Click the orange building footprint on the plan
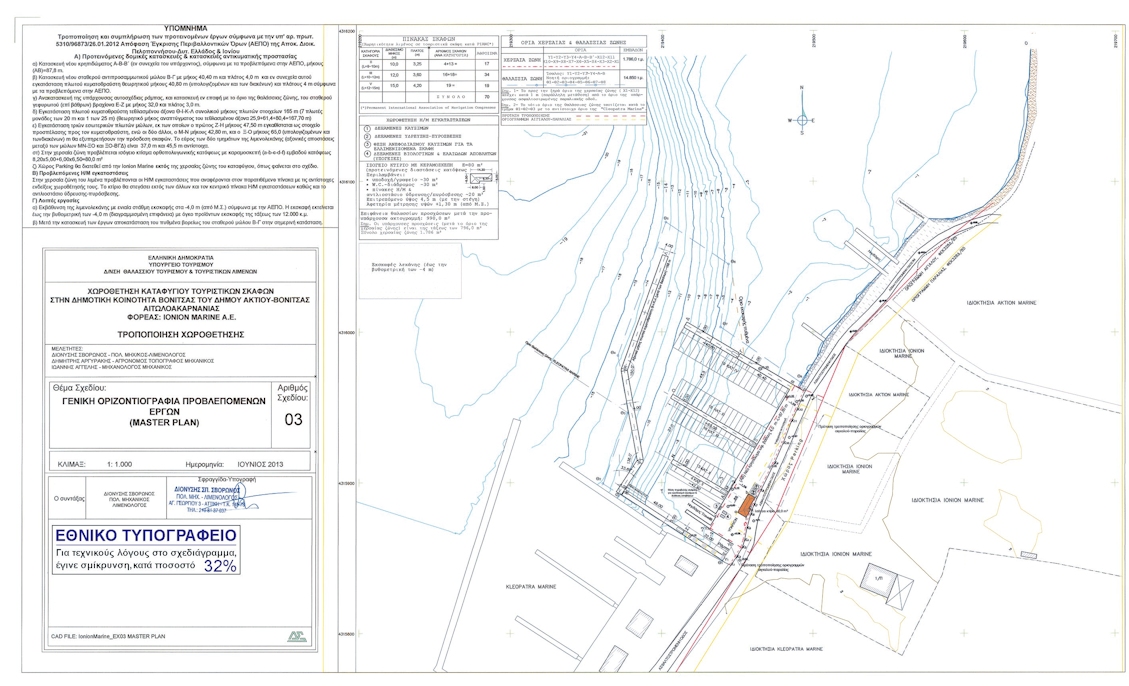Image resolution: width=1129 pixels, height=686 pixels. 743,505
